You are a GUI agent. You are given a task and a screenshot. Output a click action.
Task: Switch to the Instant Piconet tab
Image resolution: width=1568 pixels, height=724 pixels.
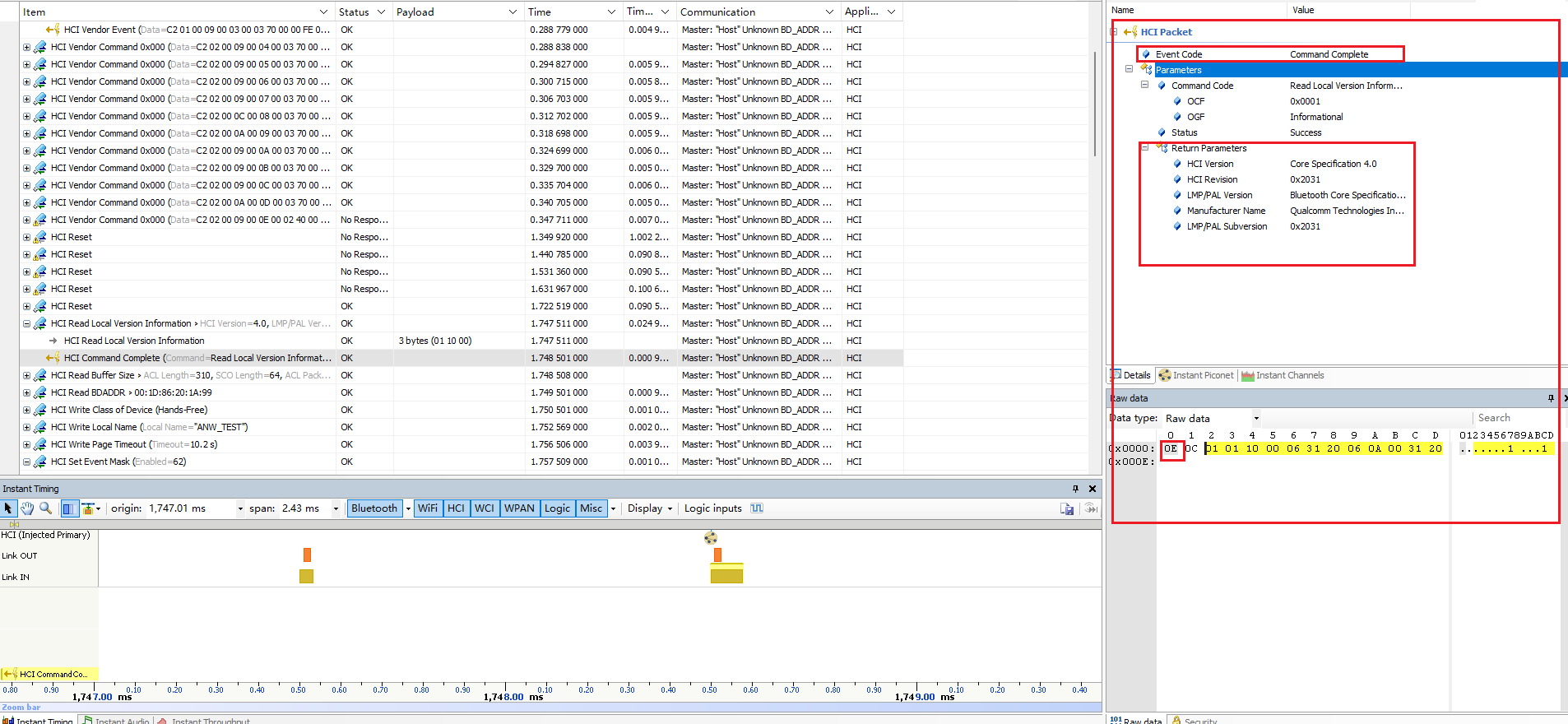coord(1197,375)
